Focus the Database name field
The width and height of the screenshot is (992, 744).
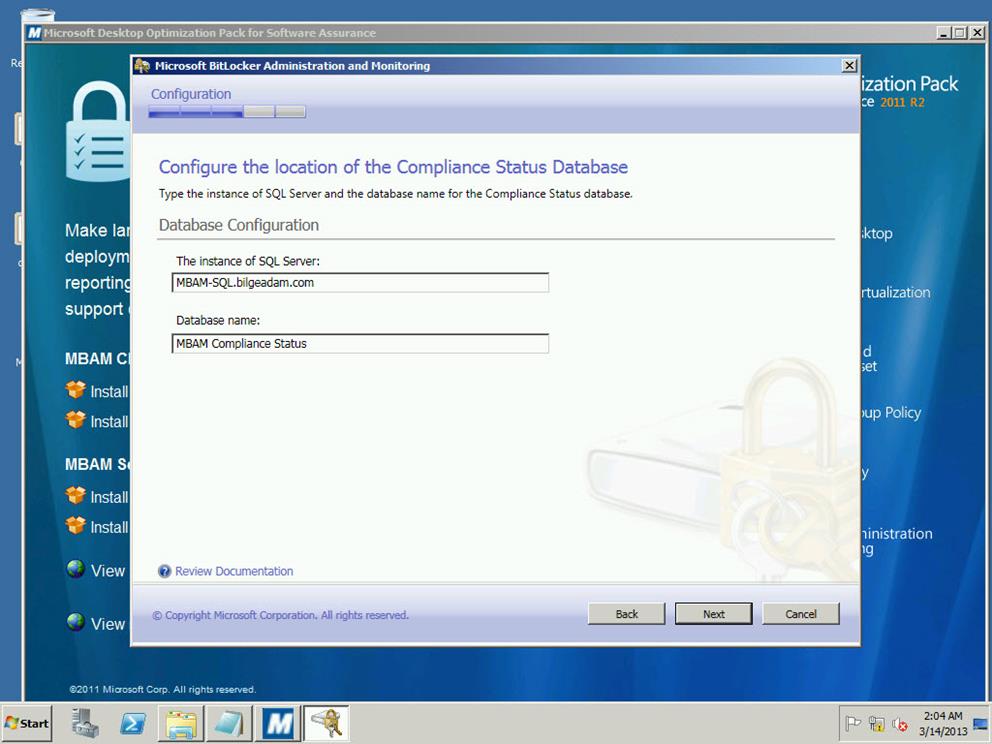point(360,344)
